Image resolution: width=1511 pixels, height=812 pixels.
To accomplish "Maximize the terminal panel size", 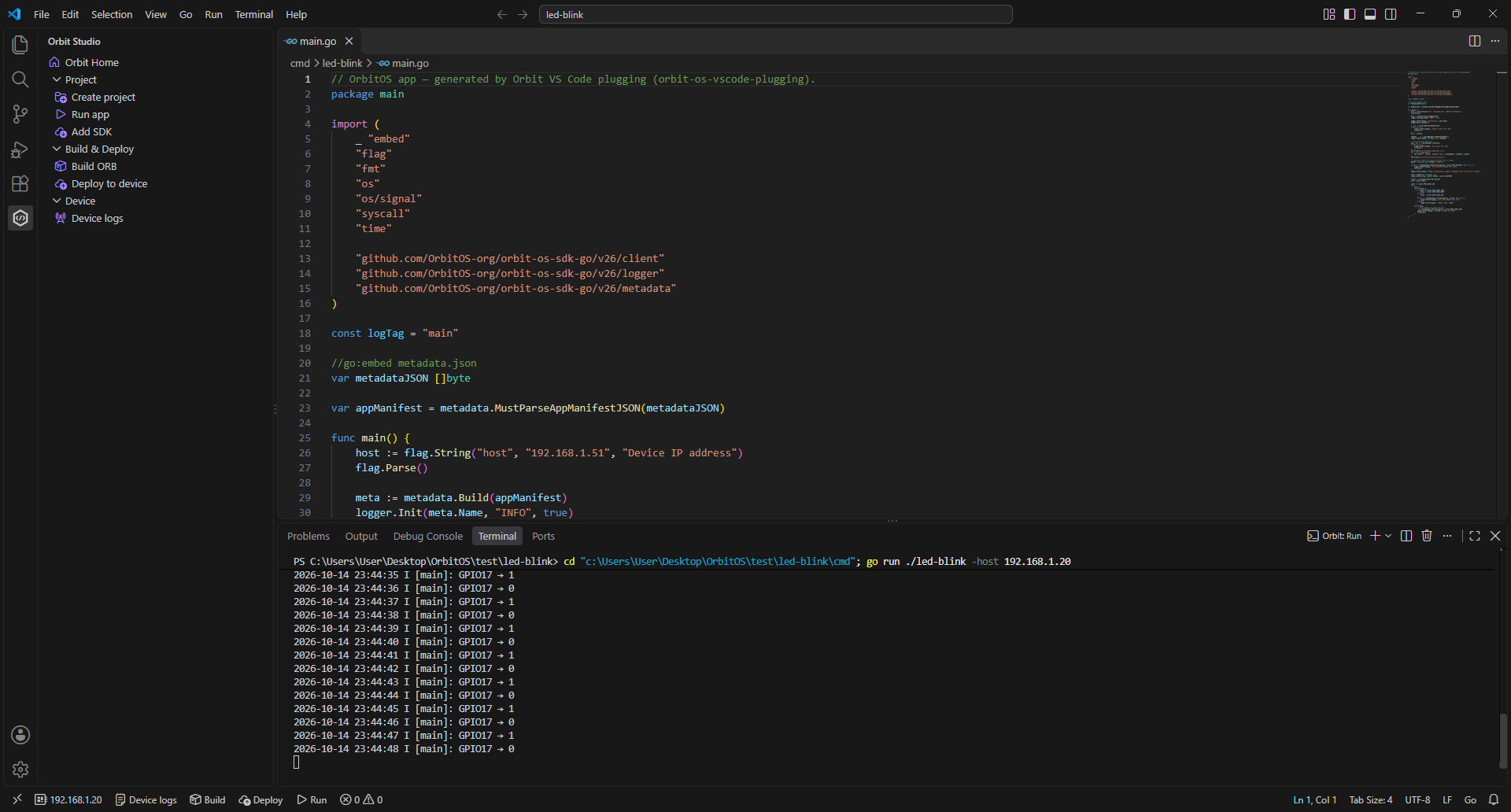I will click(1475, 536).
